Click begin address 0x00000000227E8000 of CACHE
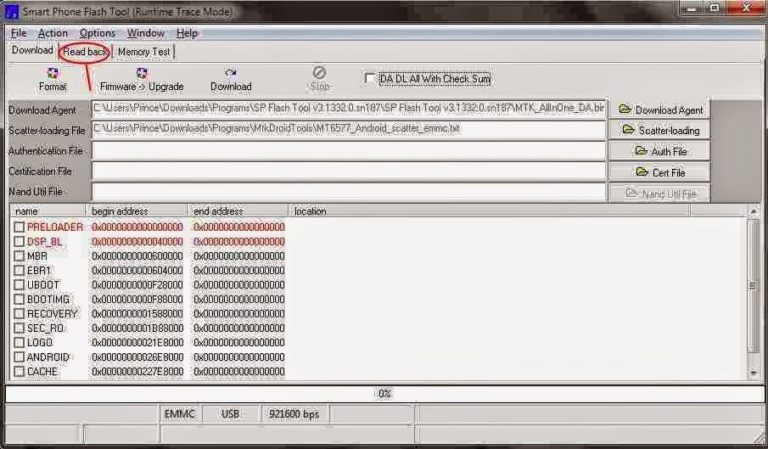Image resolution: width=768 pixels, height=449 pixels. pyautogui.click(x=137, y=372)
